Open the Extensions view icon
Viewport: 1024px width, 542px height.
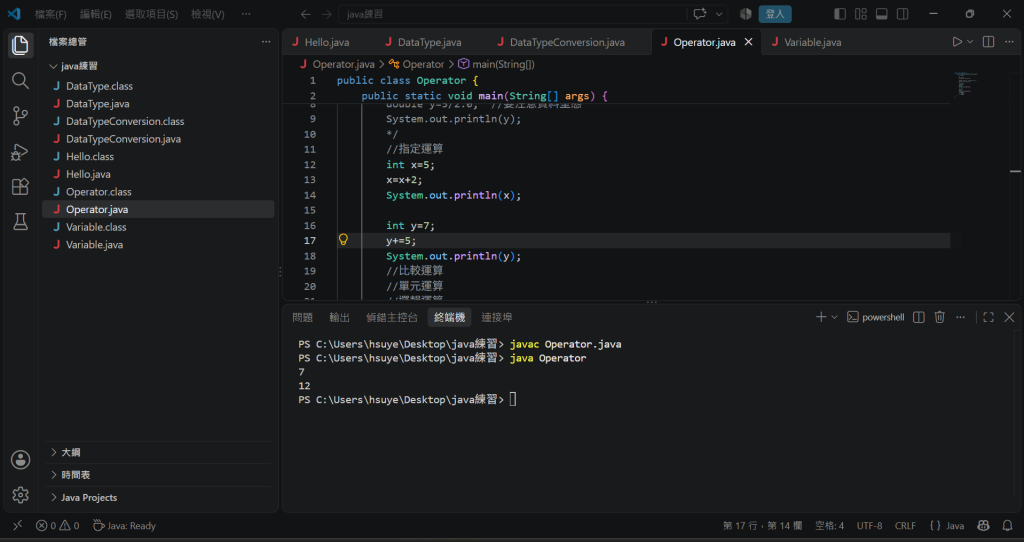coord(20,187)
